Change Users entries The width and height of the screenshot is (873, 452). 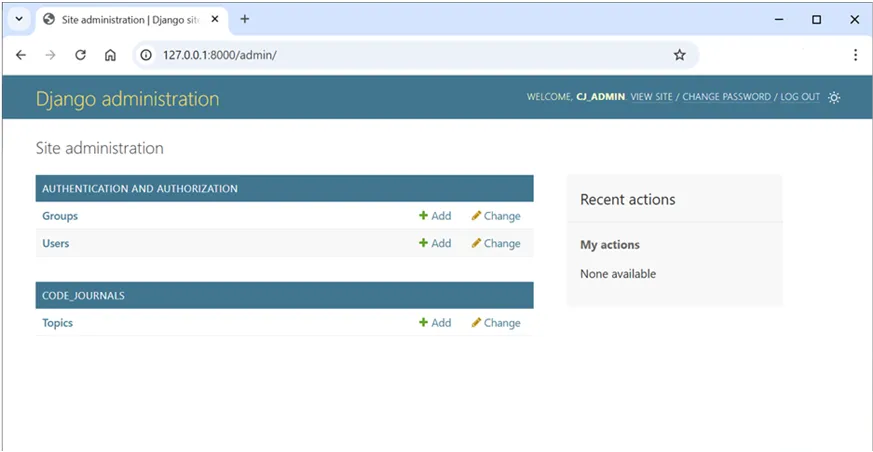coord(496,243)
